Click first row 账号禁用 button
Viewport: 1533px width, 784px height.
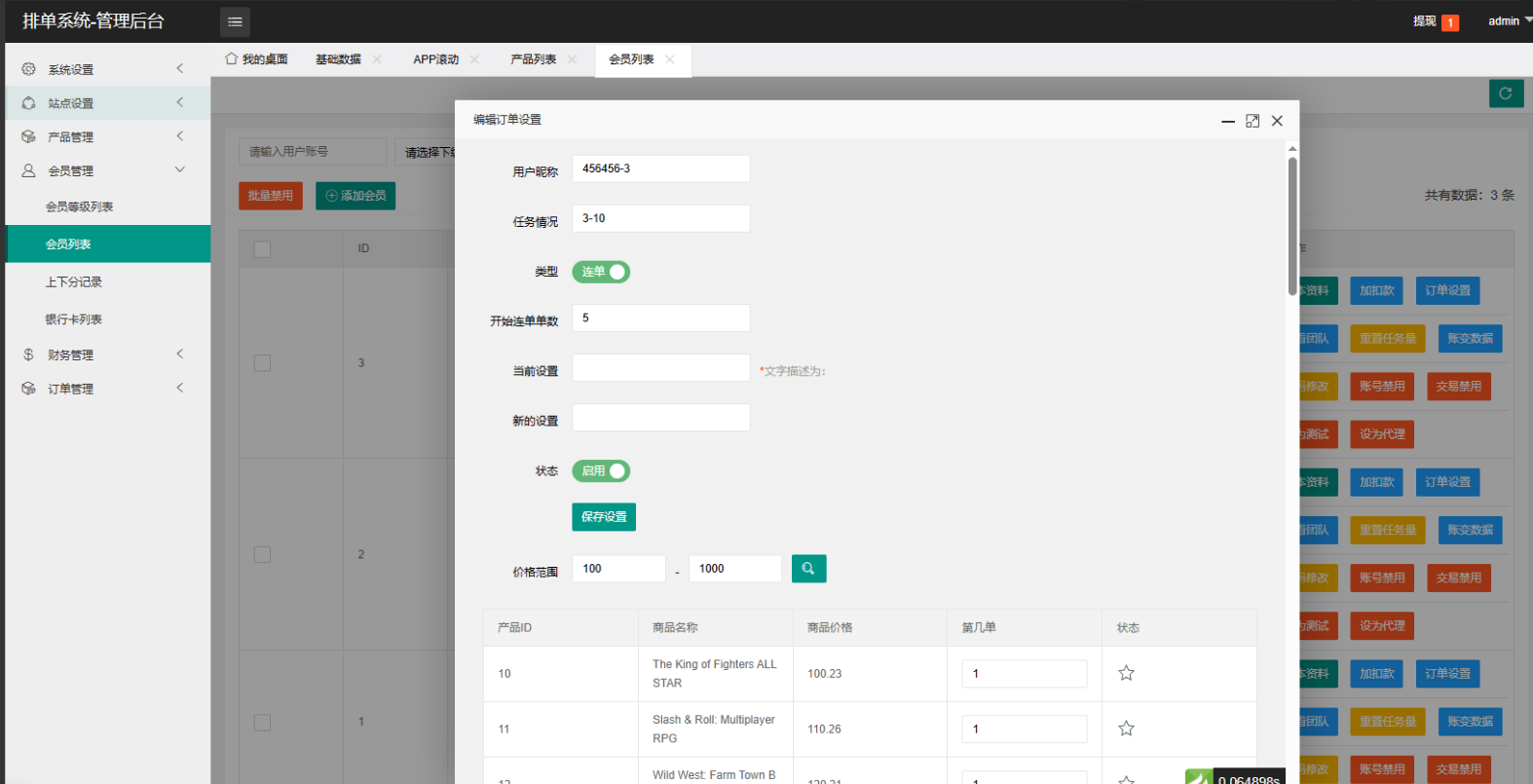pos(1382,387)
